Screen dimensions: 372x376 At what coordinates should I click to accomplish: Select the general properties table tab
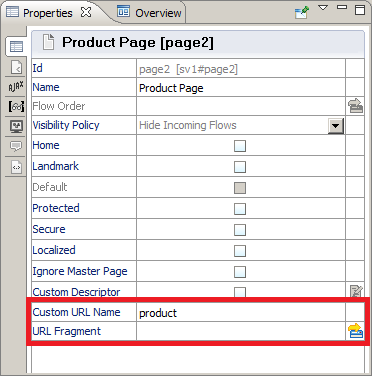click(16, 47)
